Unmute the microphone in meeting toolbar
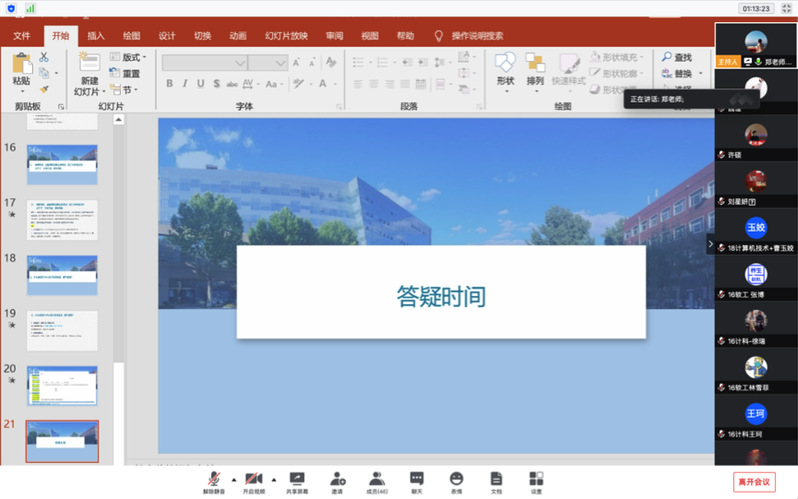 214,480
